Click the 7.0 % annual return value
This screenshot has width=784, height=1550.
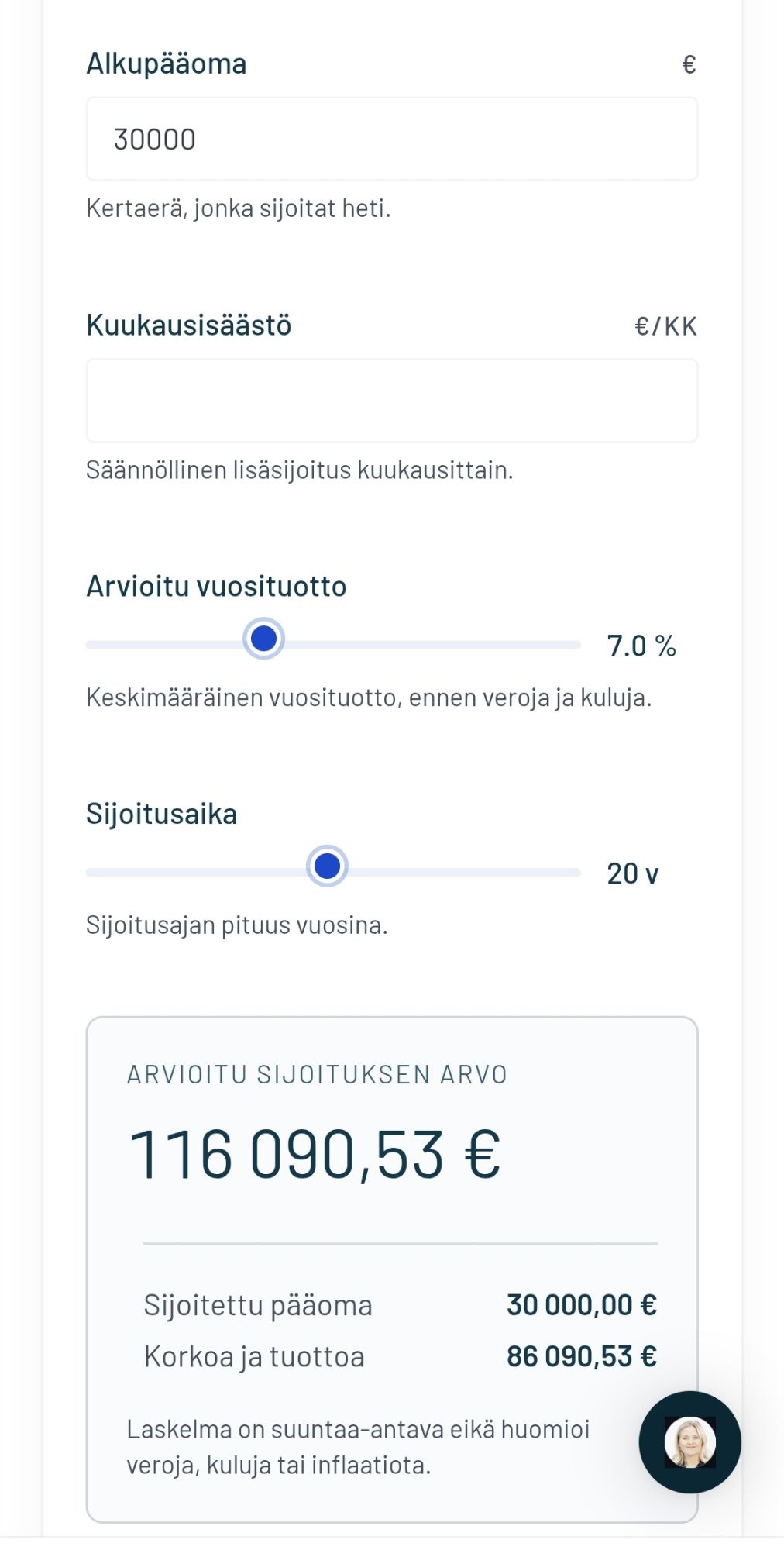click(x=641, y=646)
